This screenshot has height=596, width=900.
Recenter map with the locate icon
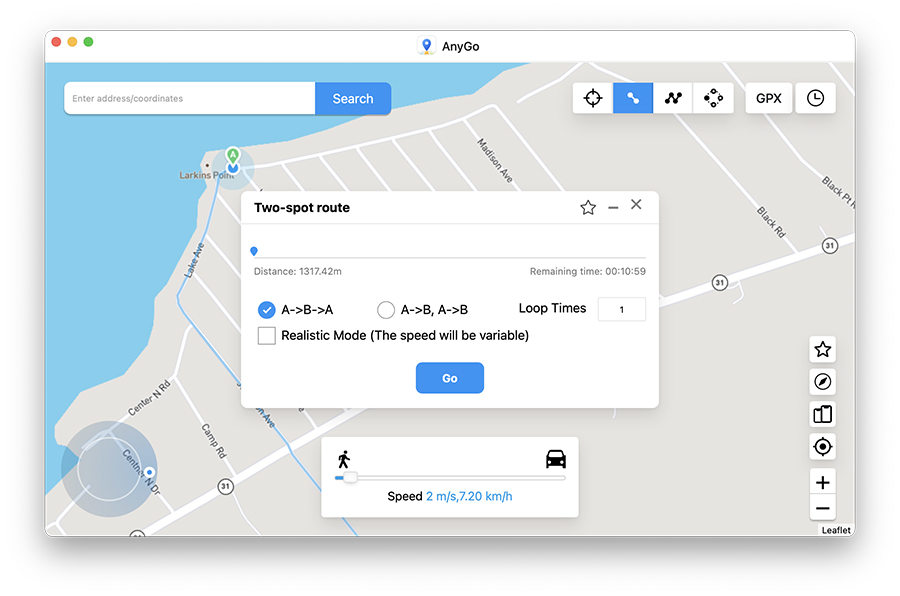822,447
